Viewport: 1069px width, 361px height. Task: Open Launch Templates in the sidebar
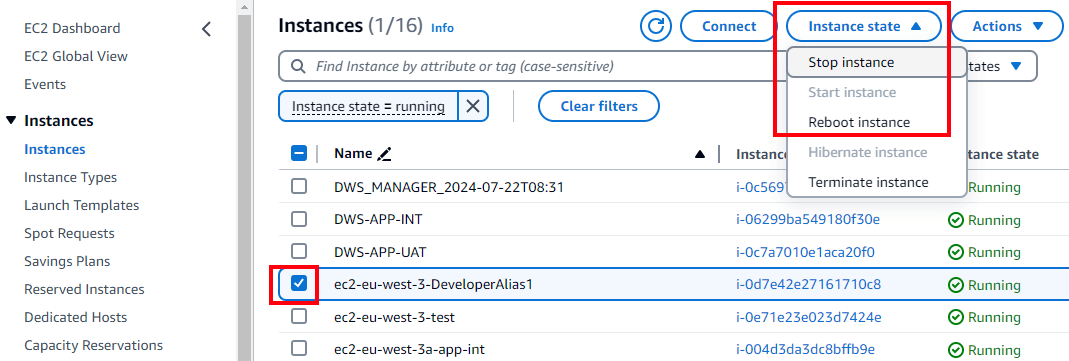81,205
